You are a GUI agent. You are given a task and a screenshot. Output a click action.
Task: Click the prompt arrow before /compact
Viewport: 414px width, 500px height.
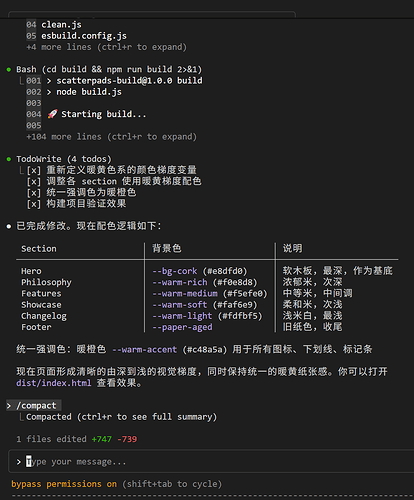coord(9,406)
